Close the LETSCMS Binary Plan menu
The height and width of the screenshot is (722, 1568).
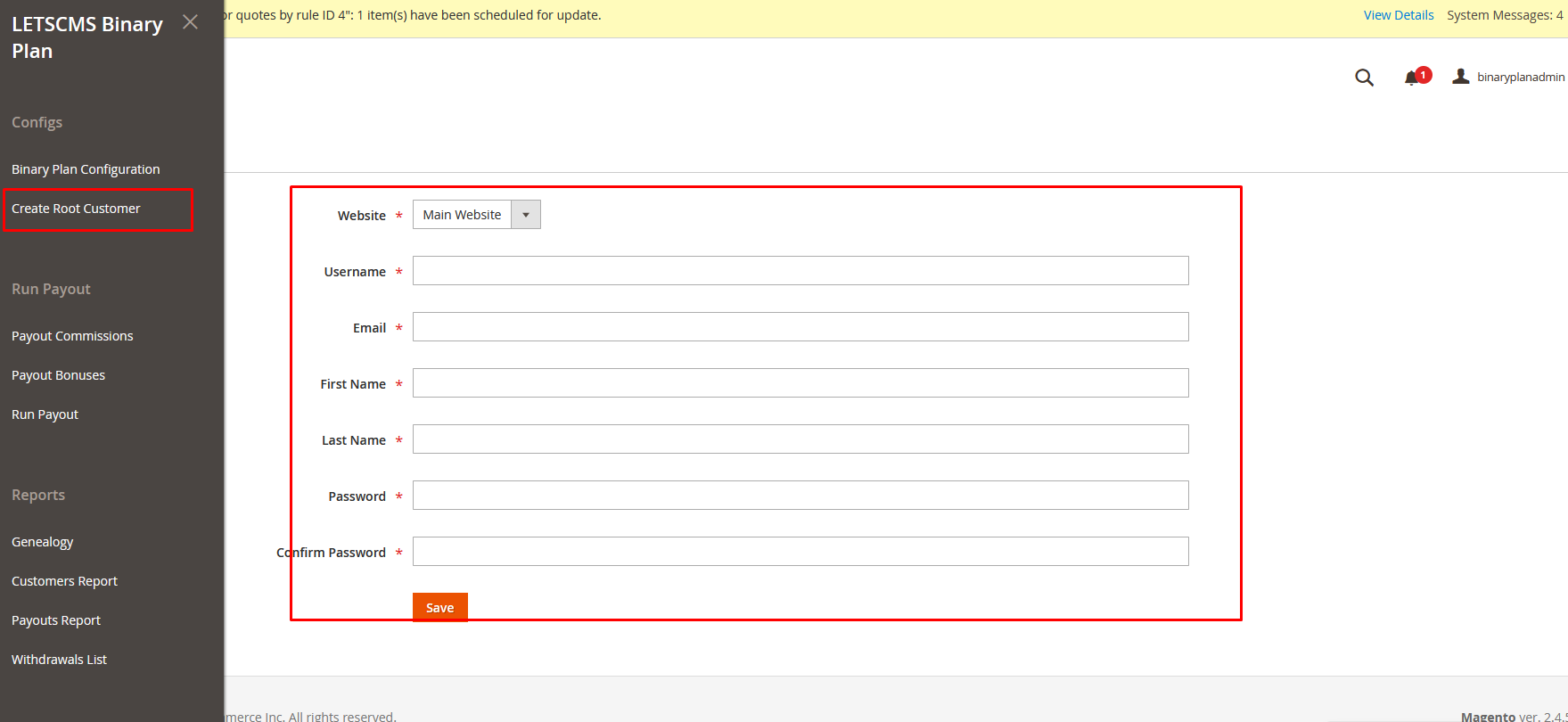[x=190, y=22]
